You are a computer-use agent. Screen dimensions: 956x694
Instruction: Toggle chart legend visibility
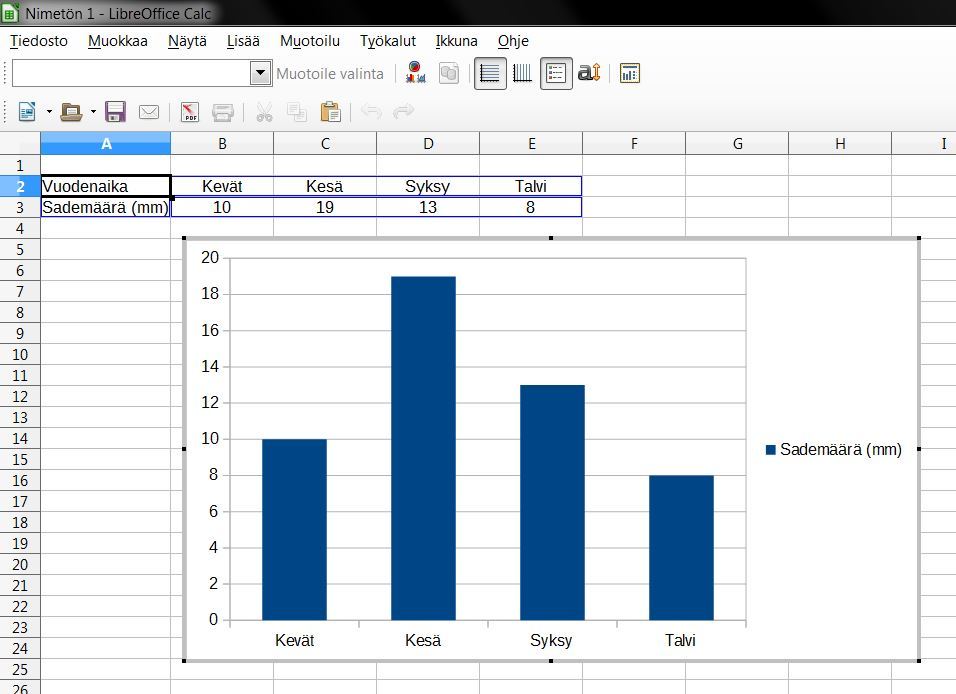[x=557, y=73]
